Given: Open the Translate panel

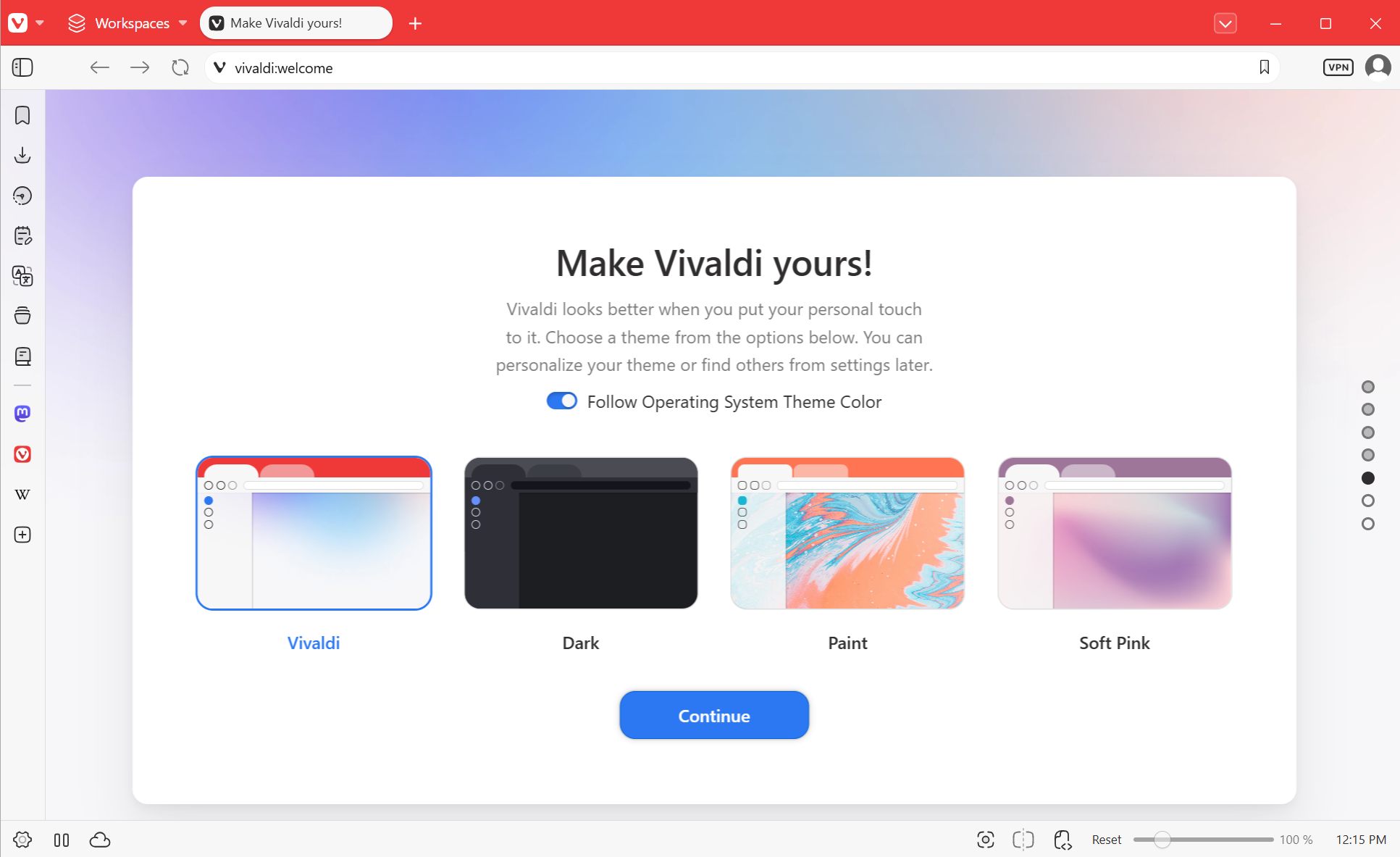Looking at the screenshot, I should point(22,276).
